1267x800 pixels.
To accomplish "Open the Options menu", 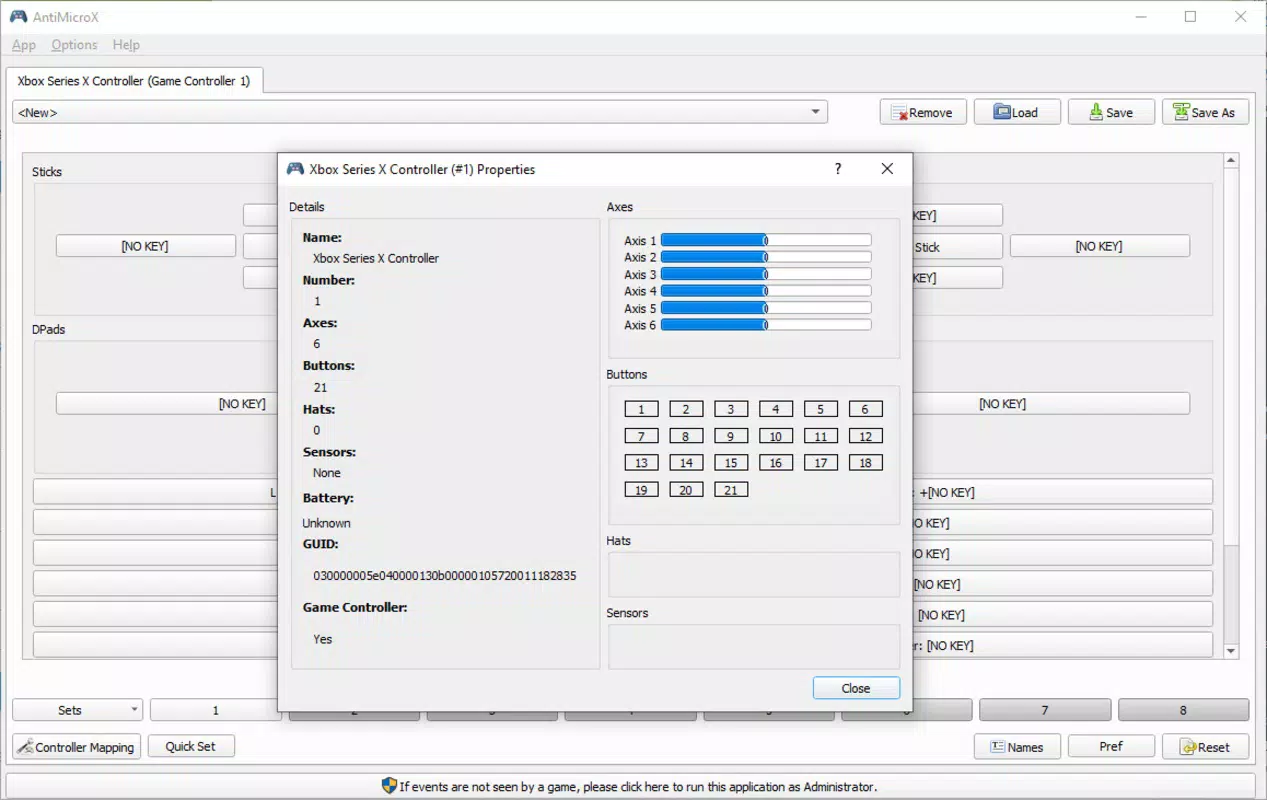I will pos(74,45).
